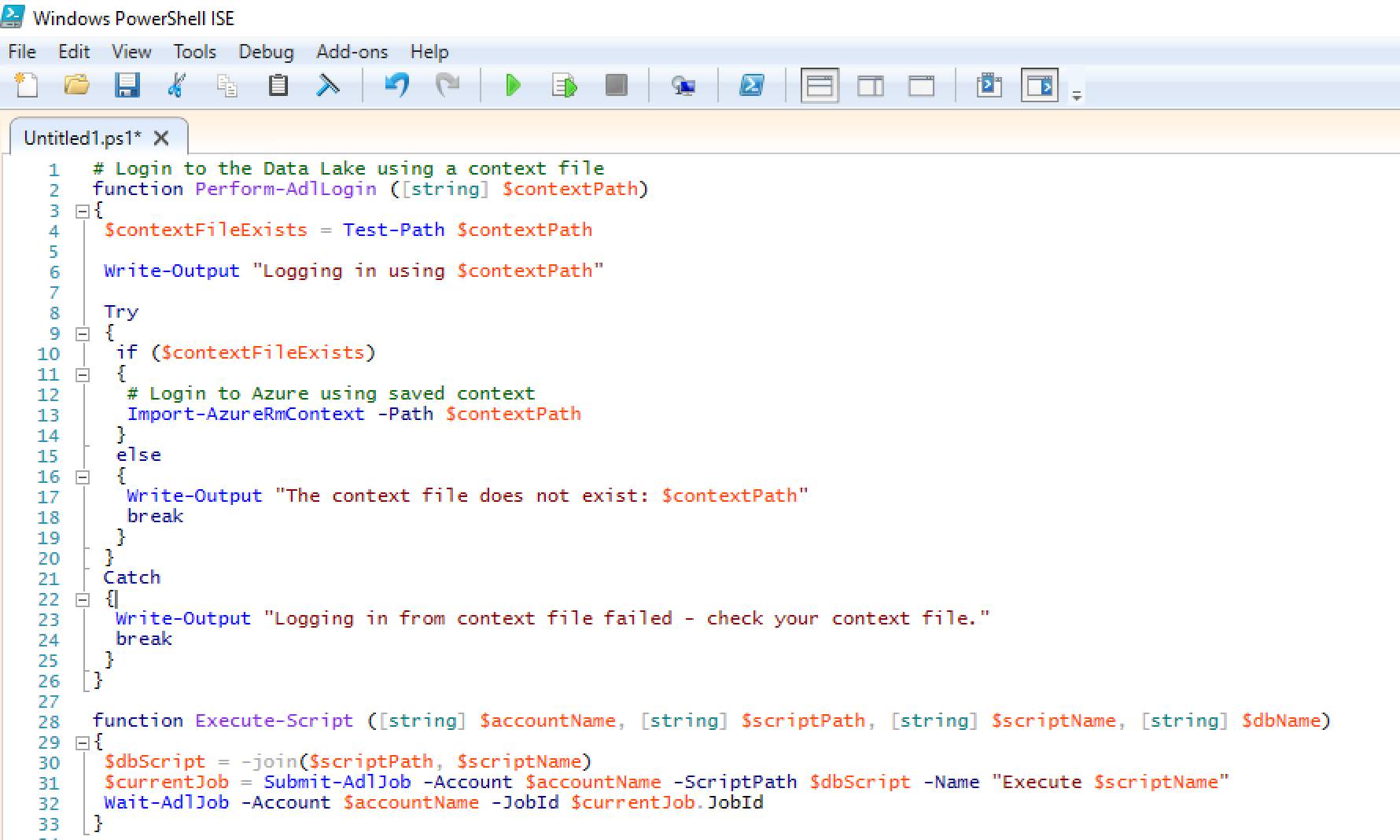
Task: Open New Remote PowerShell Tab icon
Action: [x=683, y=85]
